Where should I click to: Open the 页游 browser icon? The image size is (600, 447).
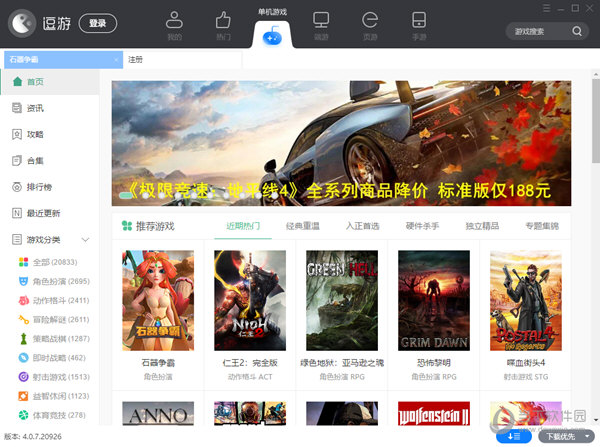[370, 20]
